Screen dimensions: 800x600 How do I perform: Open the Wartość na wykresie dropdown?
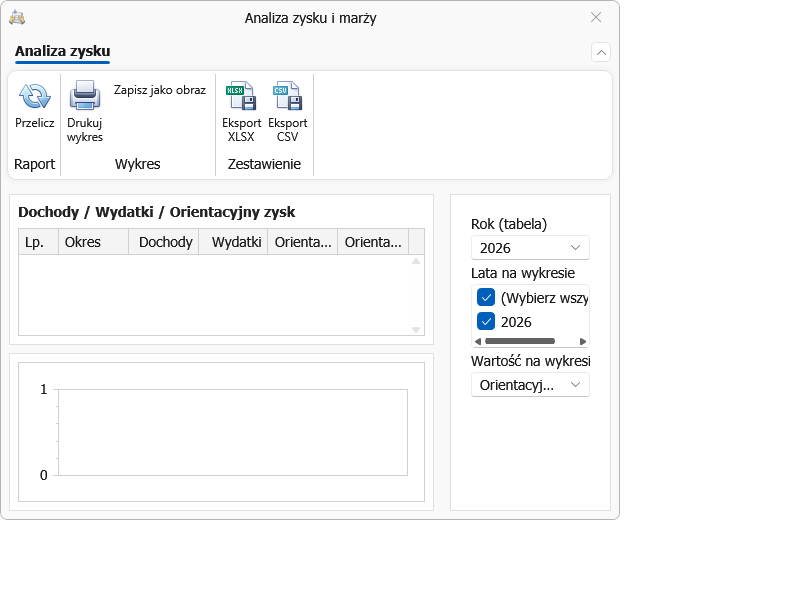530,385
